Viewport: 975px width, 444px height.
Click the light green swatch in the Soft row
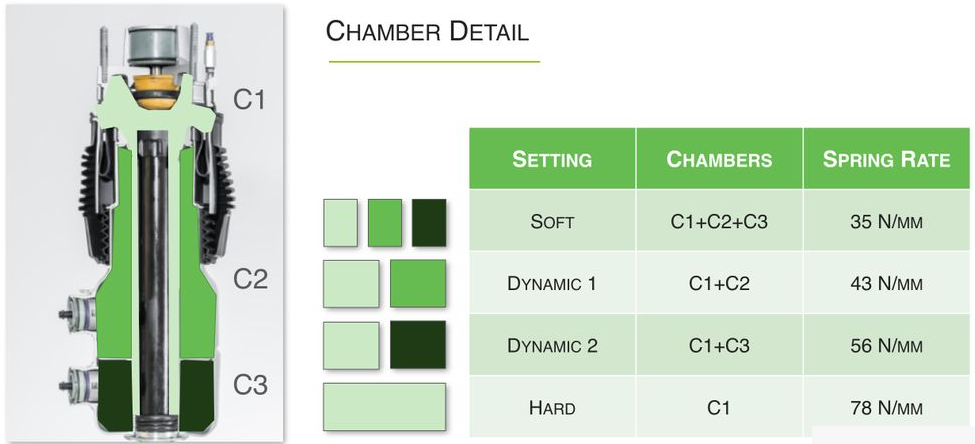pyautogui.click(x=340, y=223)
